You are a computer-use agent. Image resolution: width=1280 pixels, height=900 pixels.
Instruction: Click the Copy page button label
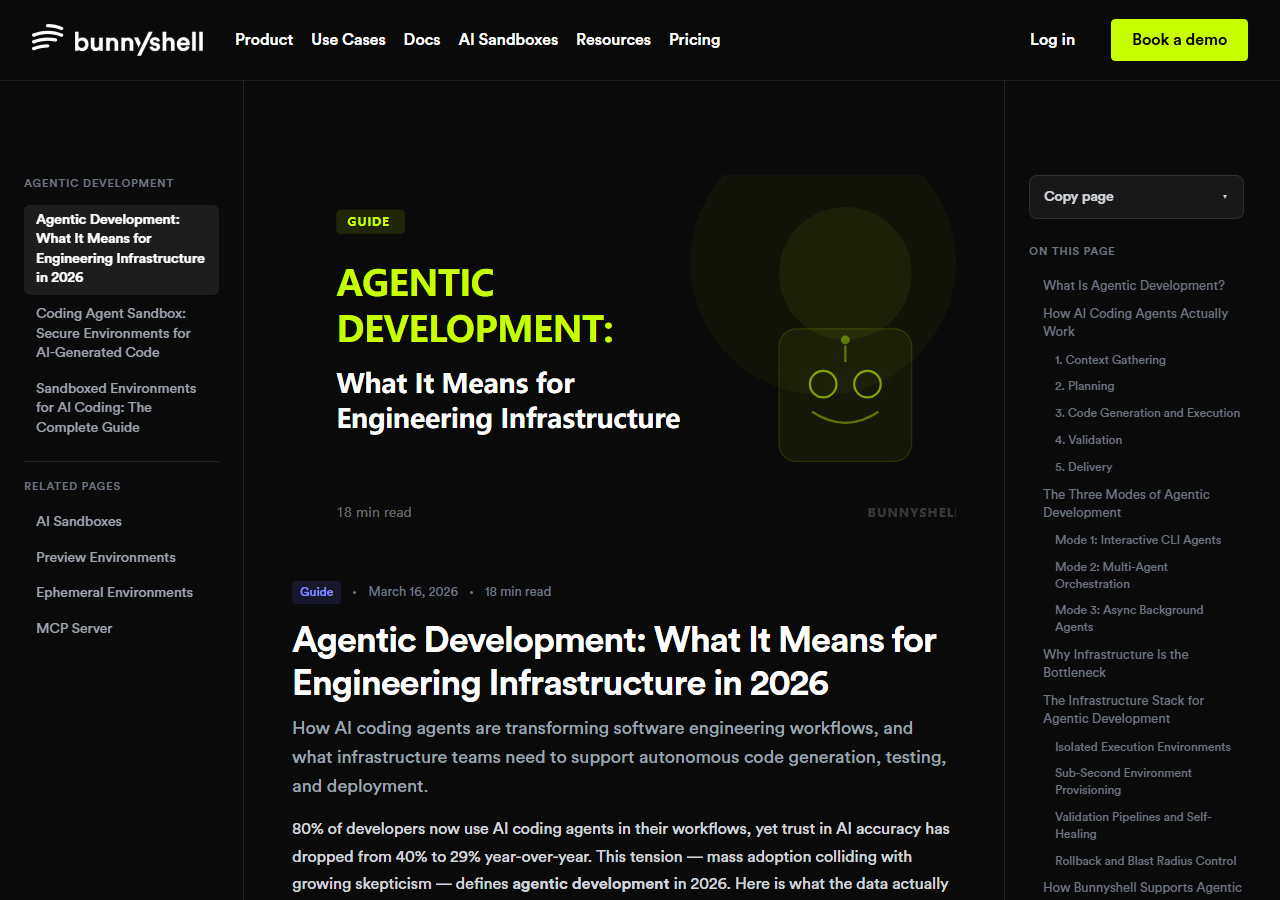[x=1078, y=197]
